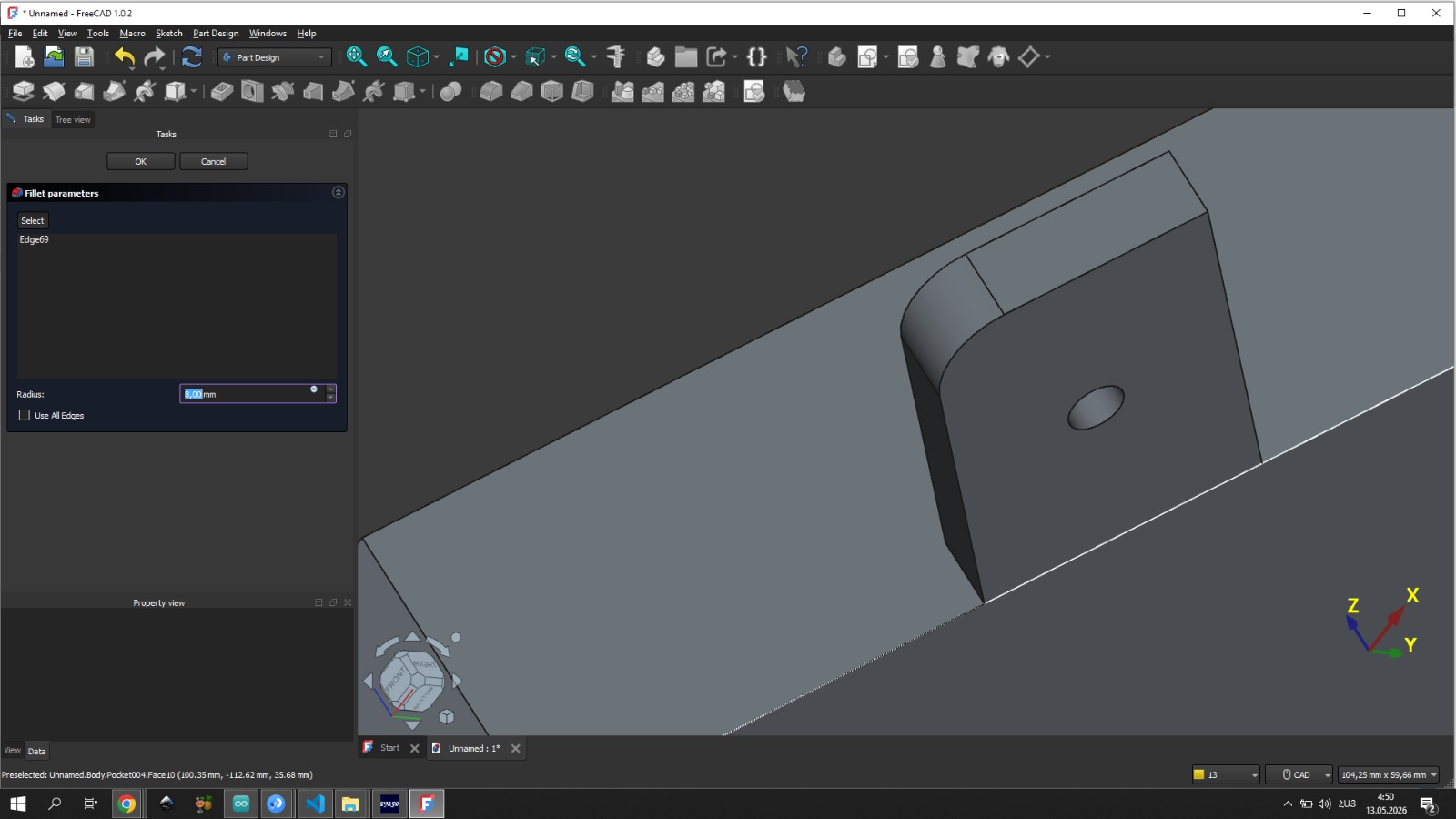This screenshot has width=1456, height=819.
Task: Align view to selected face
Action: [x=459, y=57]
